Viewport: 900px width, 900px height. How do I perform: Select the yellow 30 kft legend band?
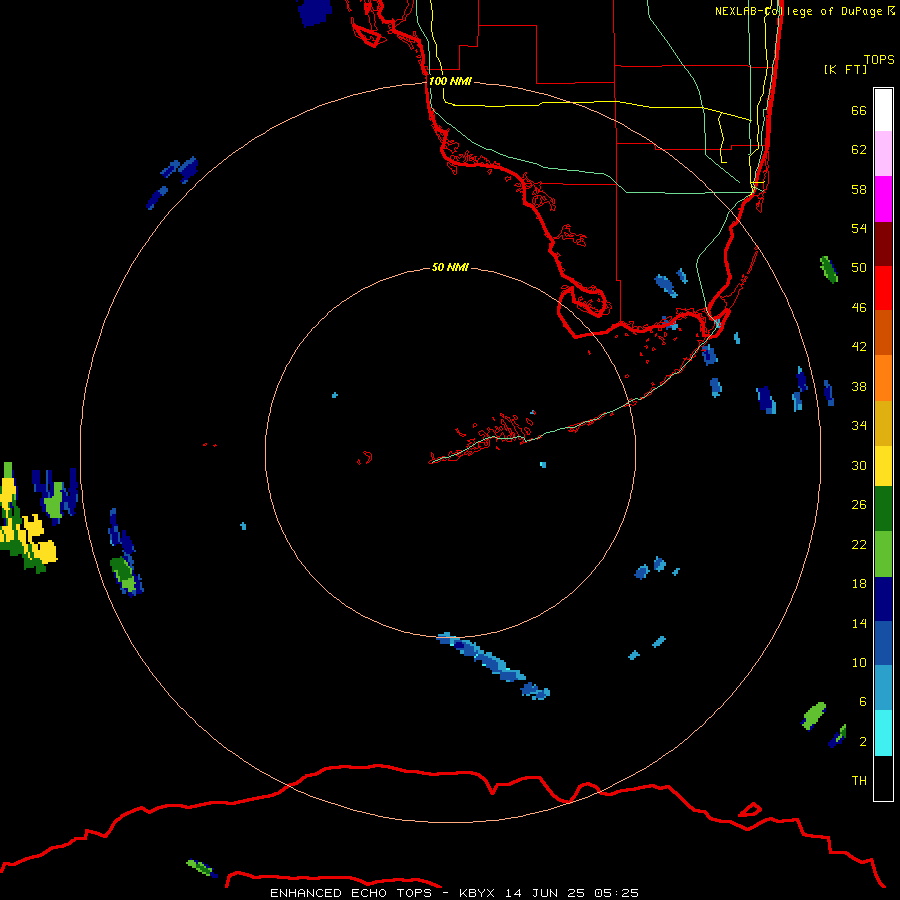click(x=883, y=466)
